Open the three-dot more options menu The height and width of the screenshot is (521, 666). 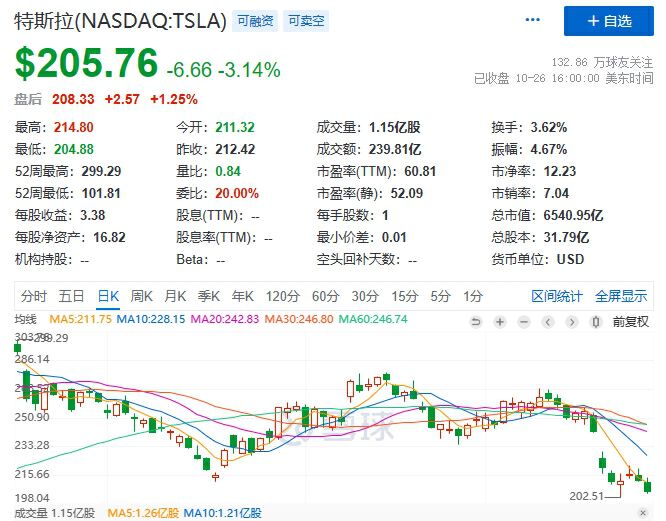[x=531, y=21]
